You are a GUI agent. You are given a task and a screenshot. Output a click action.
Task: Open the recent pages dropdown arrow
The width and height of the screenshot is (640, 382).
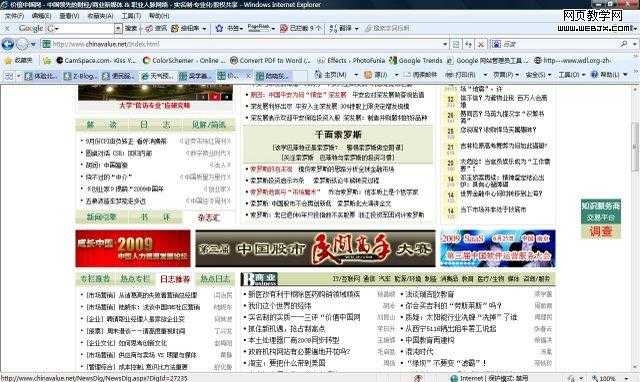[x=33, y=44]
